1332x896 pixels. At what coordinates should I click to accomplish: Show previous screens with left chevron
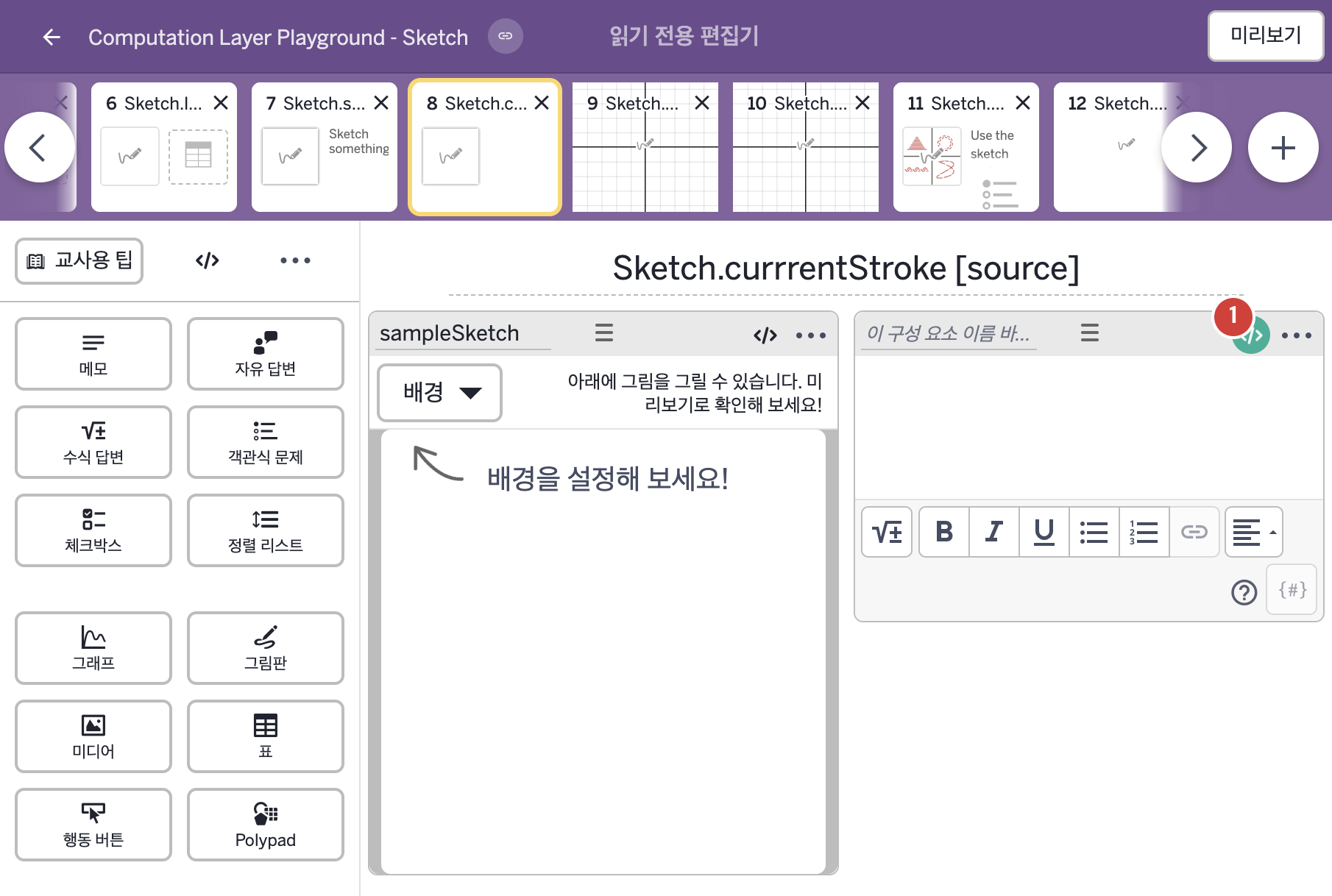[39, 147]
